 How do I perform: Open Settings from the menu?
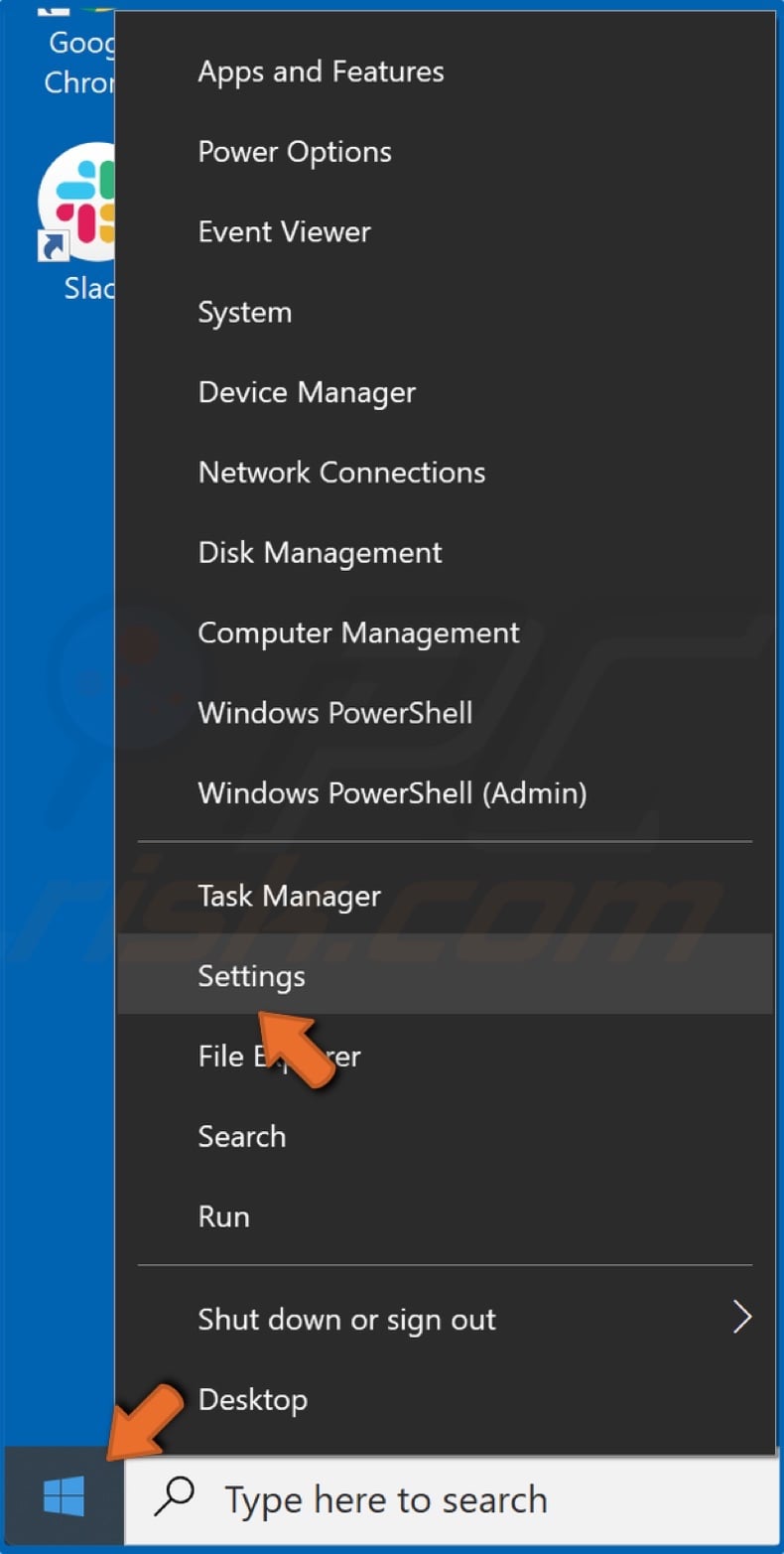coord(251,976)
